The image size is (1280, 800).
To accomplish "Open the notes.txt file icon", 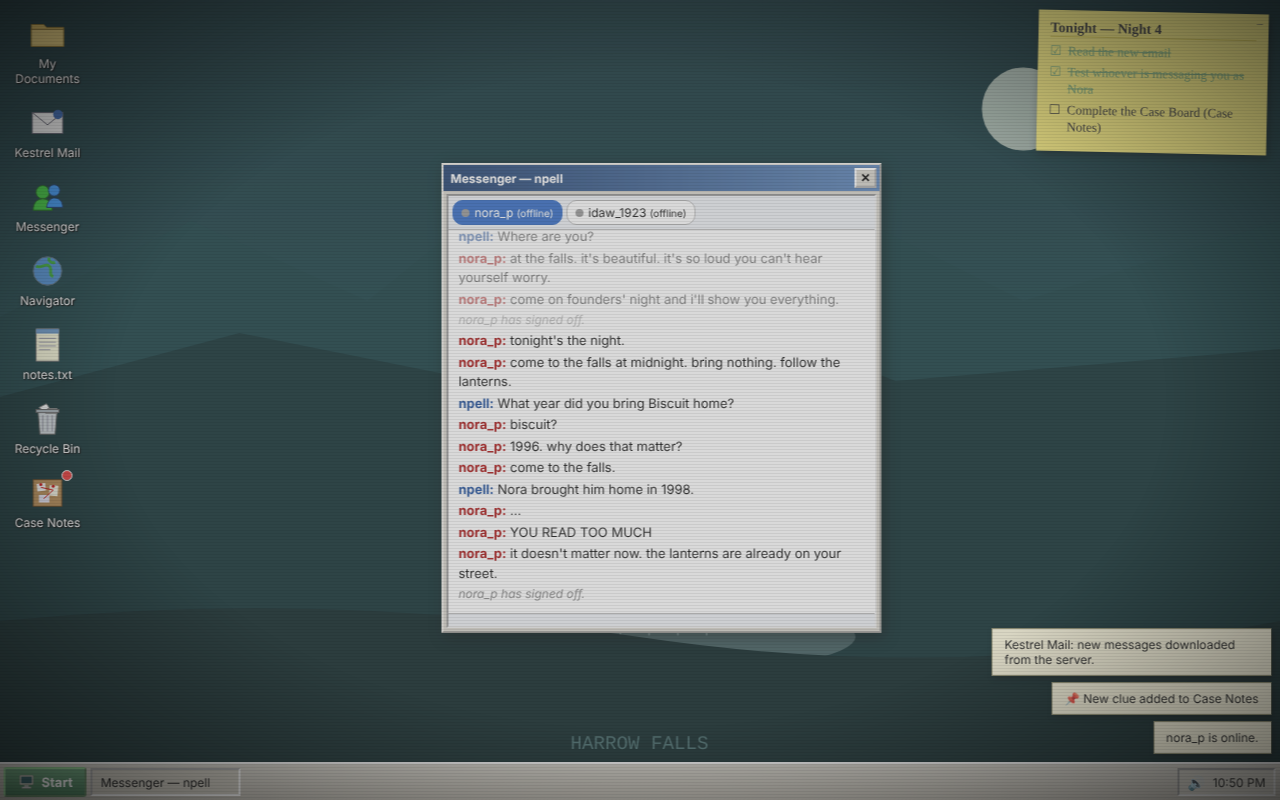I will click(47, 345).
